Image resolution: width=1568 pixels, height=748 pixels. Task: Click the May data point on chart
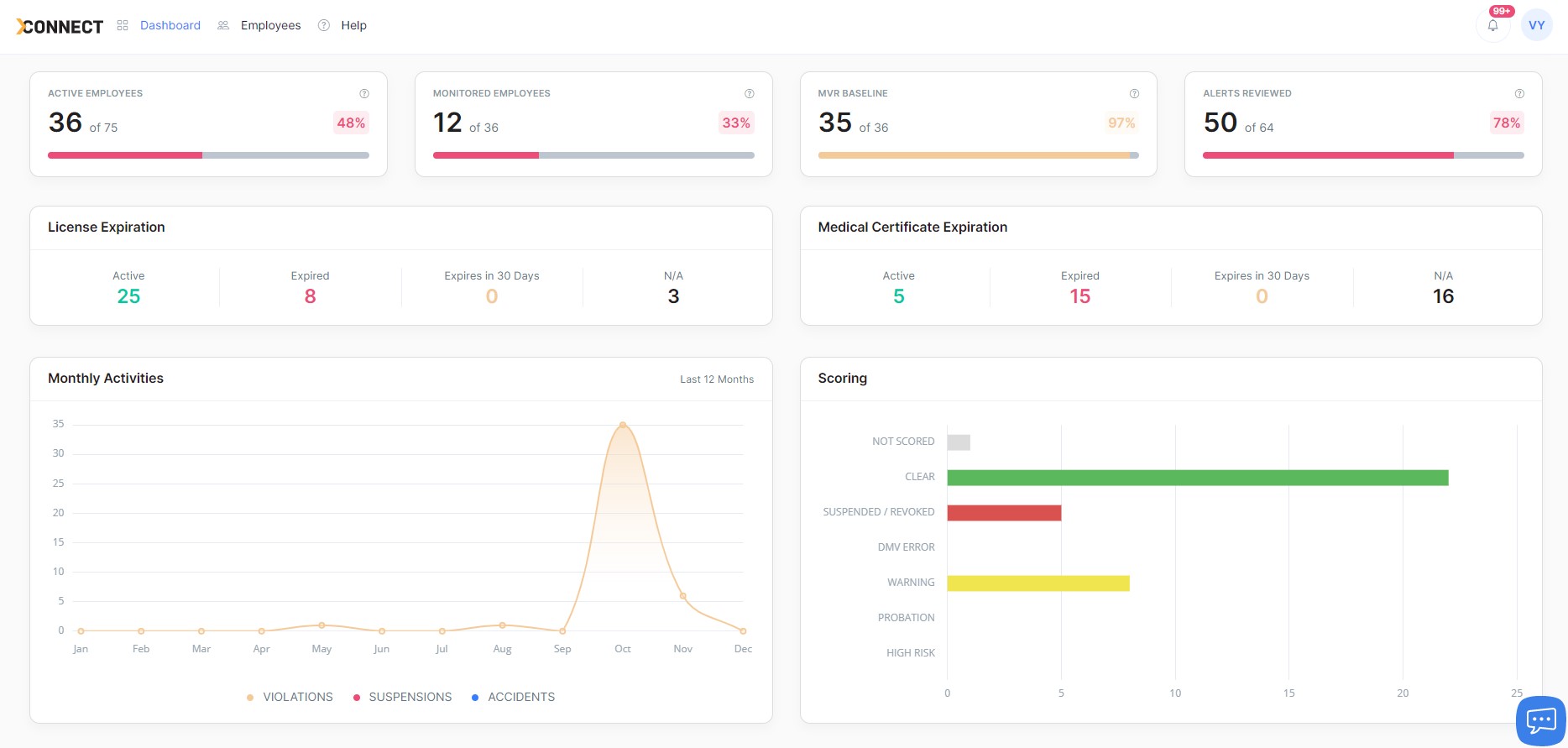click(321, 625)
